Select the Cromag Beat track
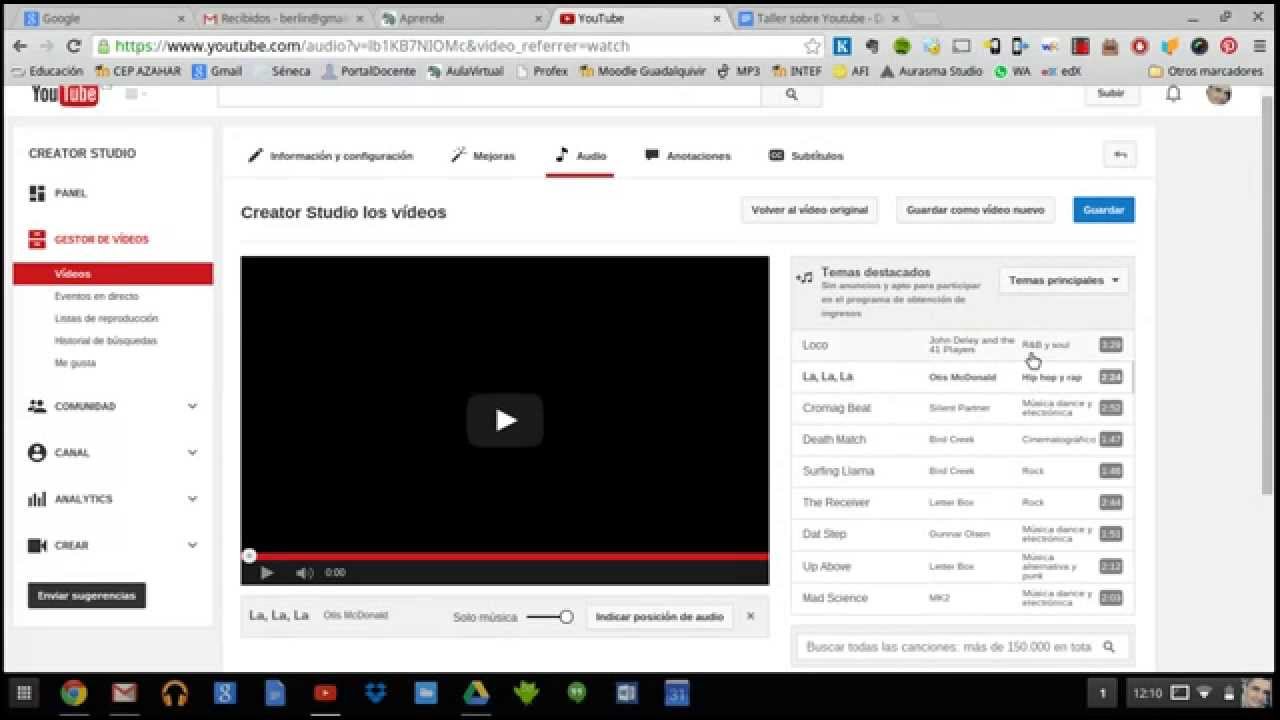 960,408
